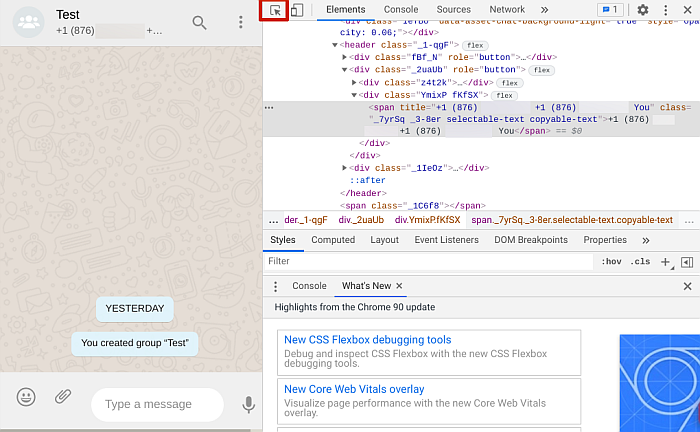Image resolution: width=700 pixels, height=432 pixels.
Task: Select the Event Listeners pane tab
Action: coord(446,240)
